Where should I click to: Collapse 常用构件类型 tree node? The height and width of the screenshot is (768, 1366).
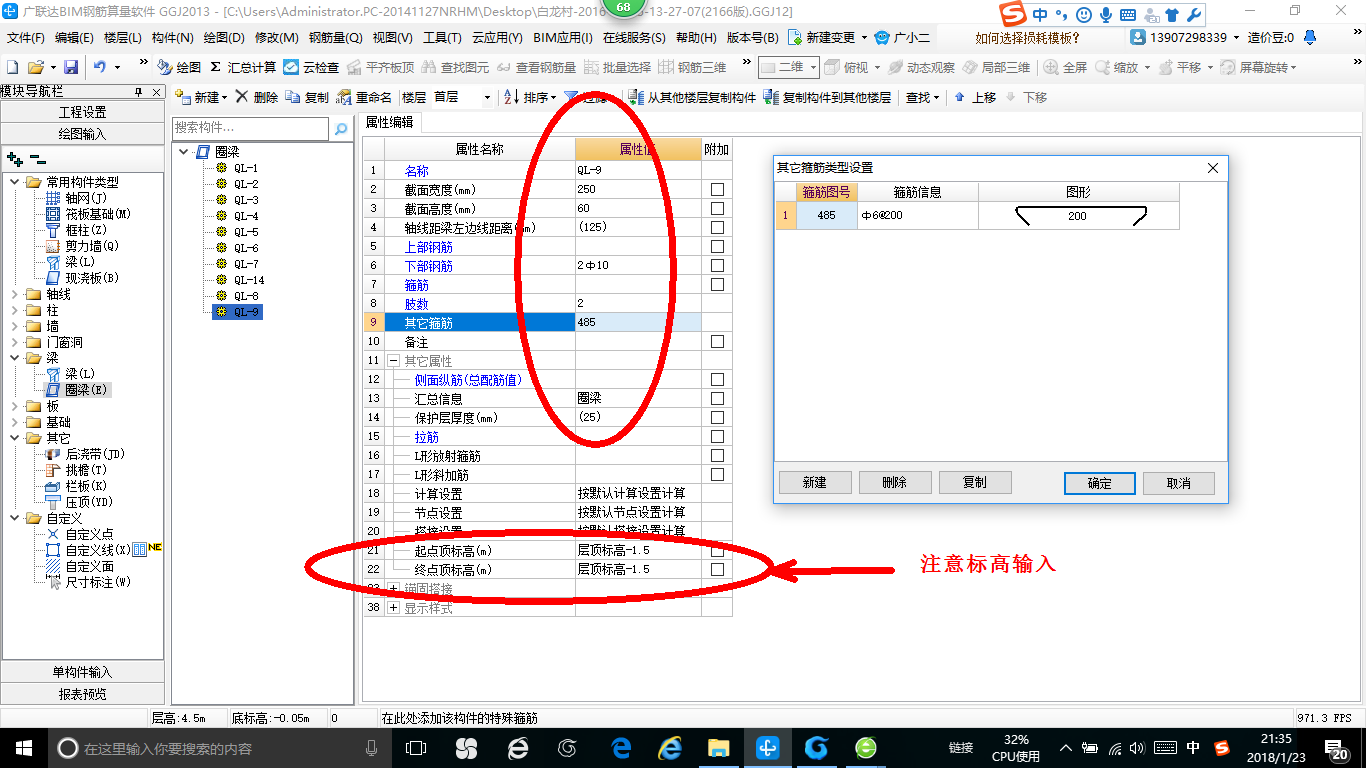15,182
